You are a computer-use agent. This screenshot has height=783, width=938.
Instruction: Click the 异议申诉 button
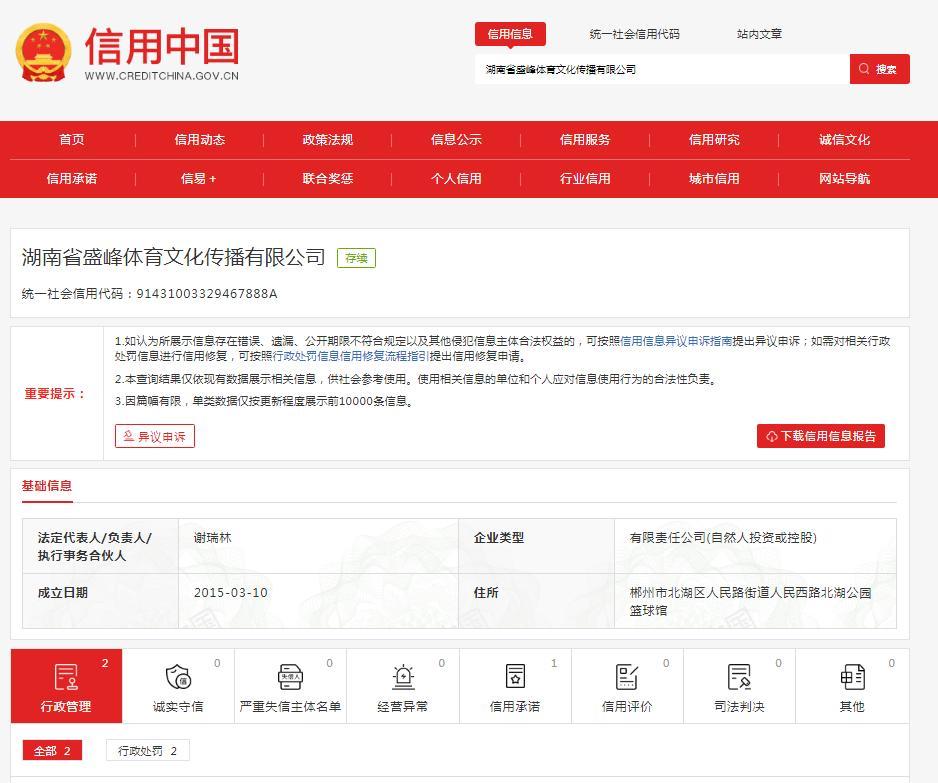pyautogui.click(x=155, y=436)
